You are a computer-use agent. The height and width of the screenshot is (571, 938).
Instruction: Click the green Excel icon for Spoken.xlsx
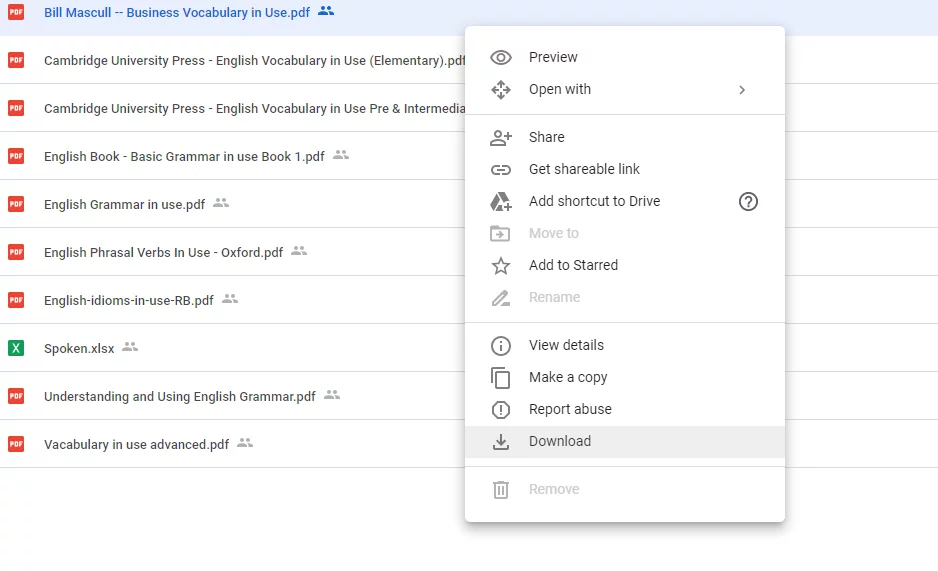(x=16, y=348)
